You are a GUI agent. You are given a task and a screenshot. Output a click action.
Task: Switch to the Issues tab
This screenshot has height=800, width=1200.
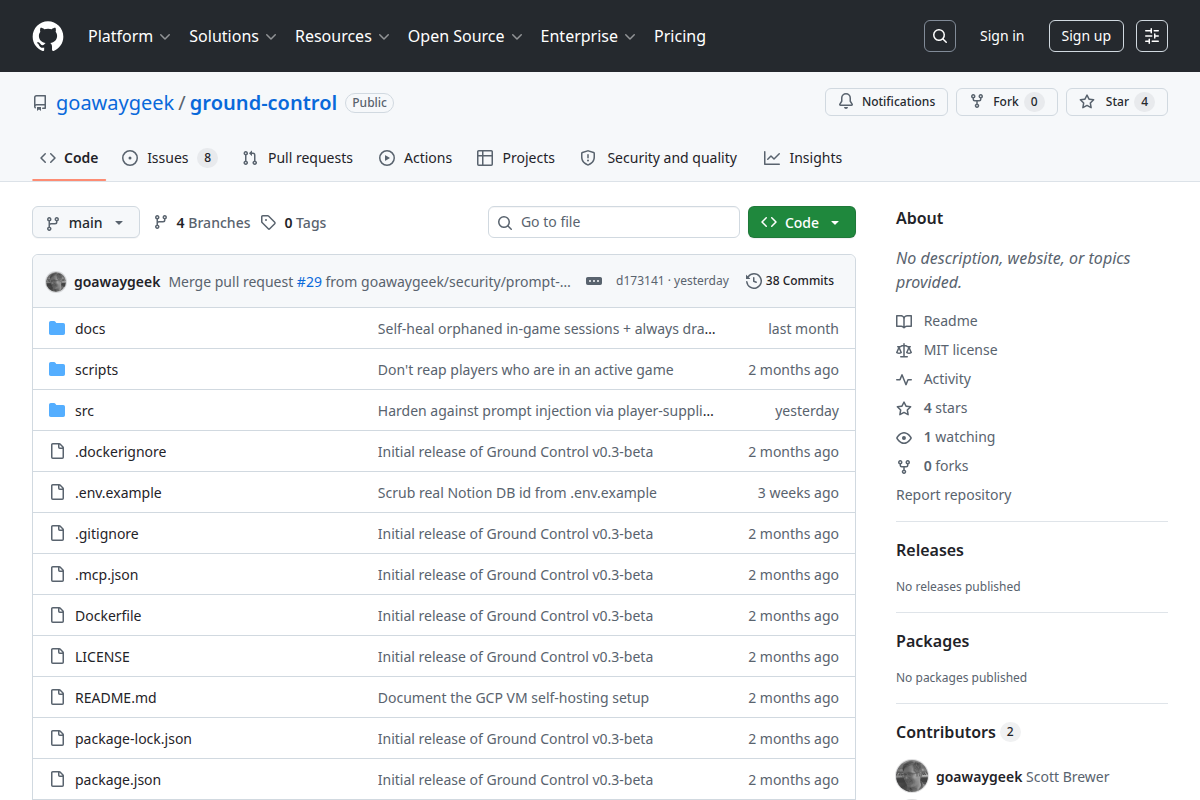pos(169,158)
